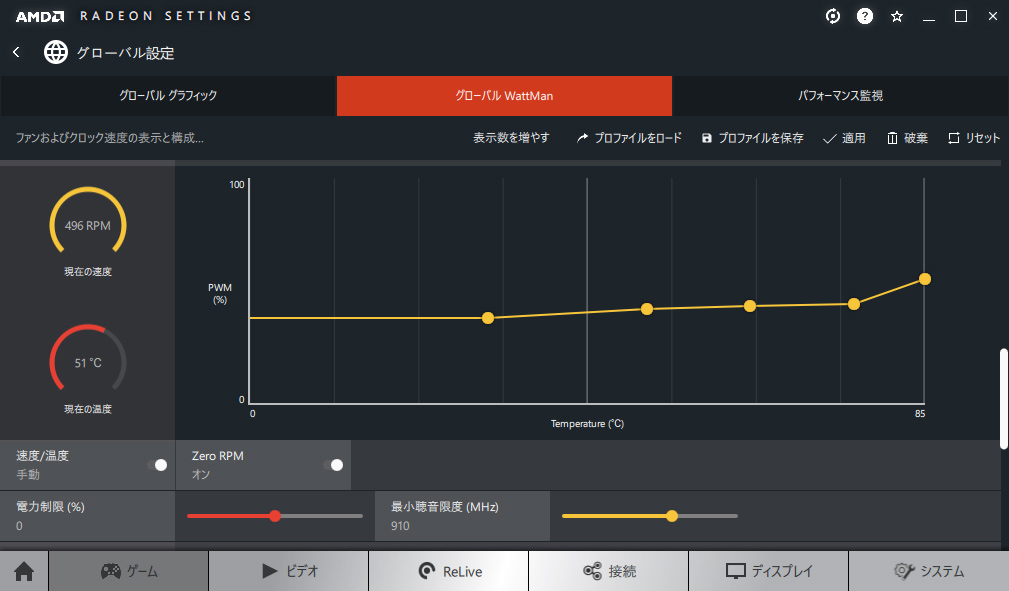Screen dimensions: 1009x591
Task: Click the 現在の速度 label
Action: coord(88,272)
